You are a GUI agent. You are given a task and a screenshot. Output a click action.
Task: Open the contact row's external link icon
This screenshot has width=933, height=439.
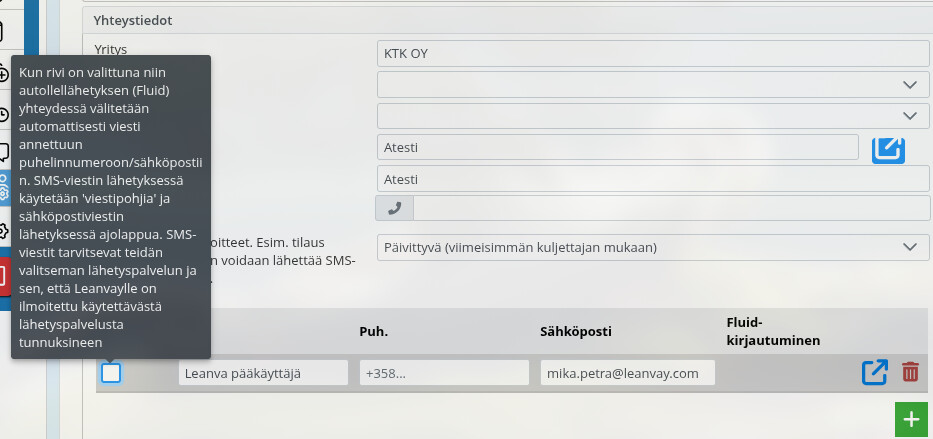[x=874, y=372]
